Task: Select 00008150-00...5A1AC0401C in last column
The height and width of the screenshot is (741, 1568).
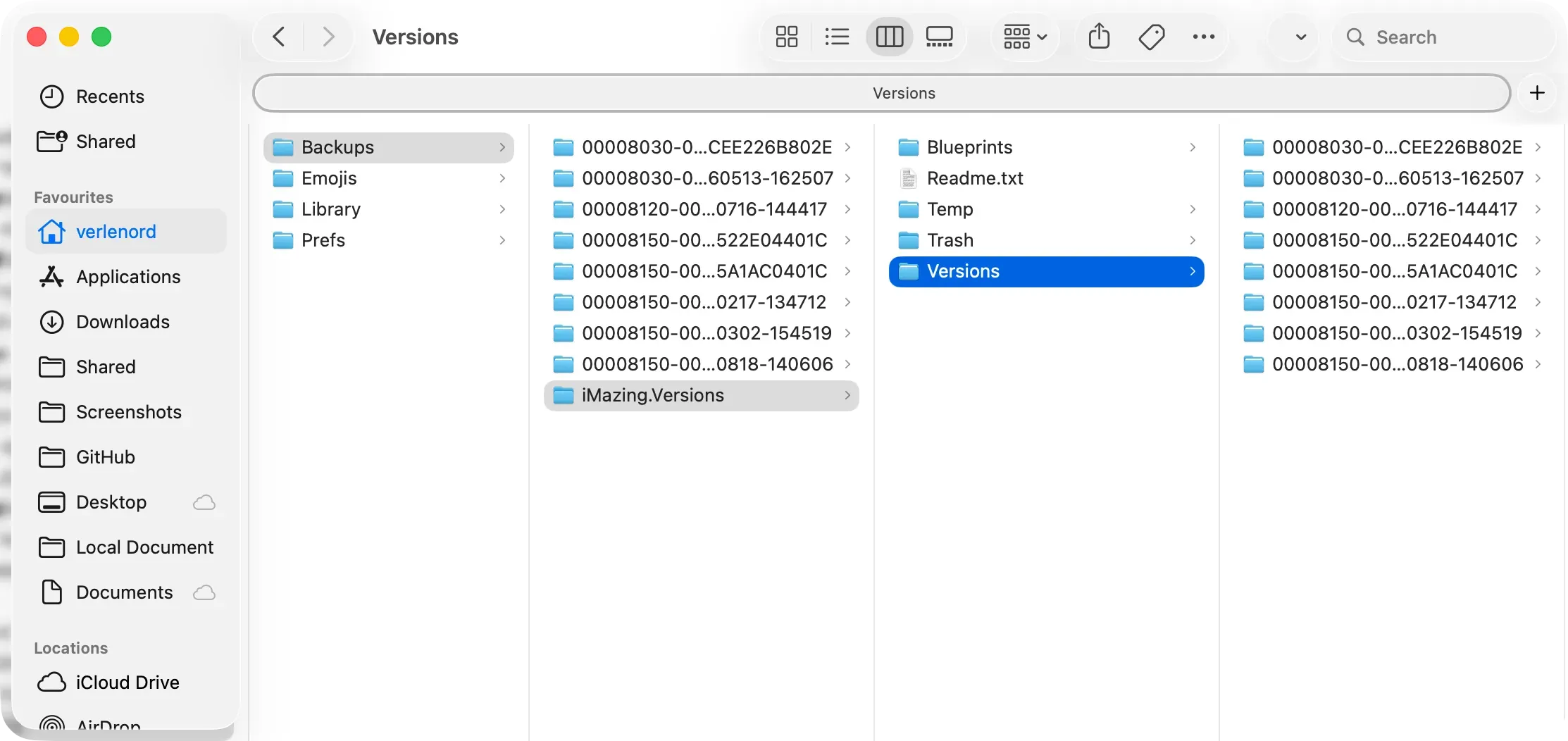Action: [x=1392, y=271]
